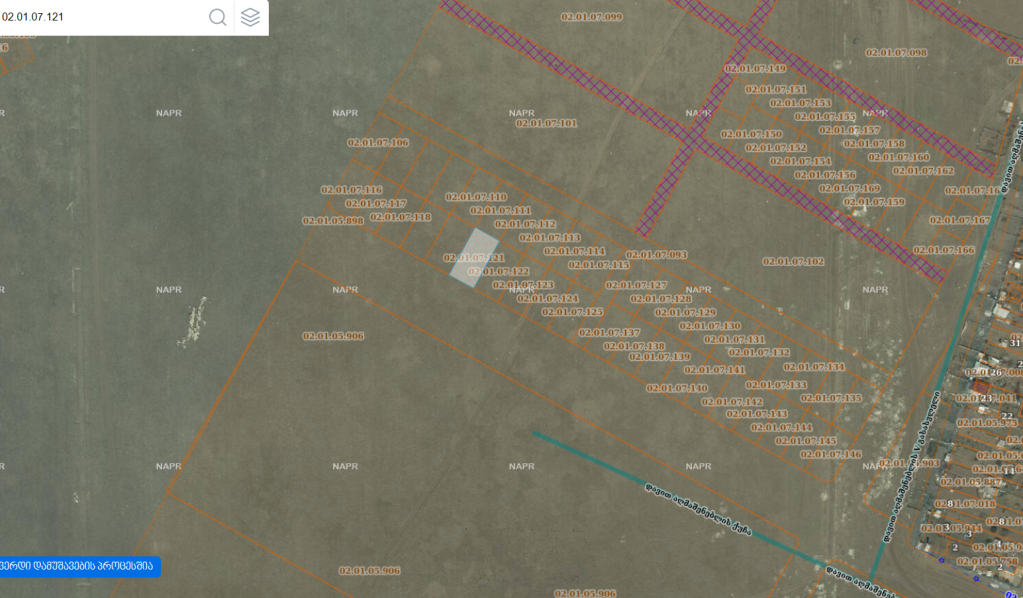Click parcel label 02.01.07.130
The width and height of the screenshot is (1023, 598).
pos(710,326)
